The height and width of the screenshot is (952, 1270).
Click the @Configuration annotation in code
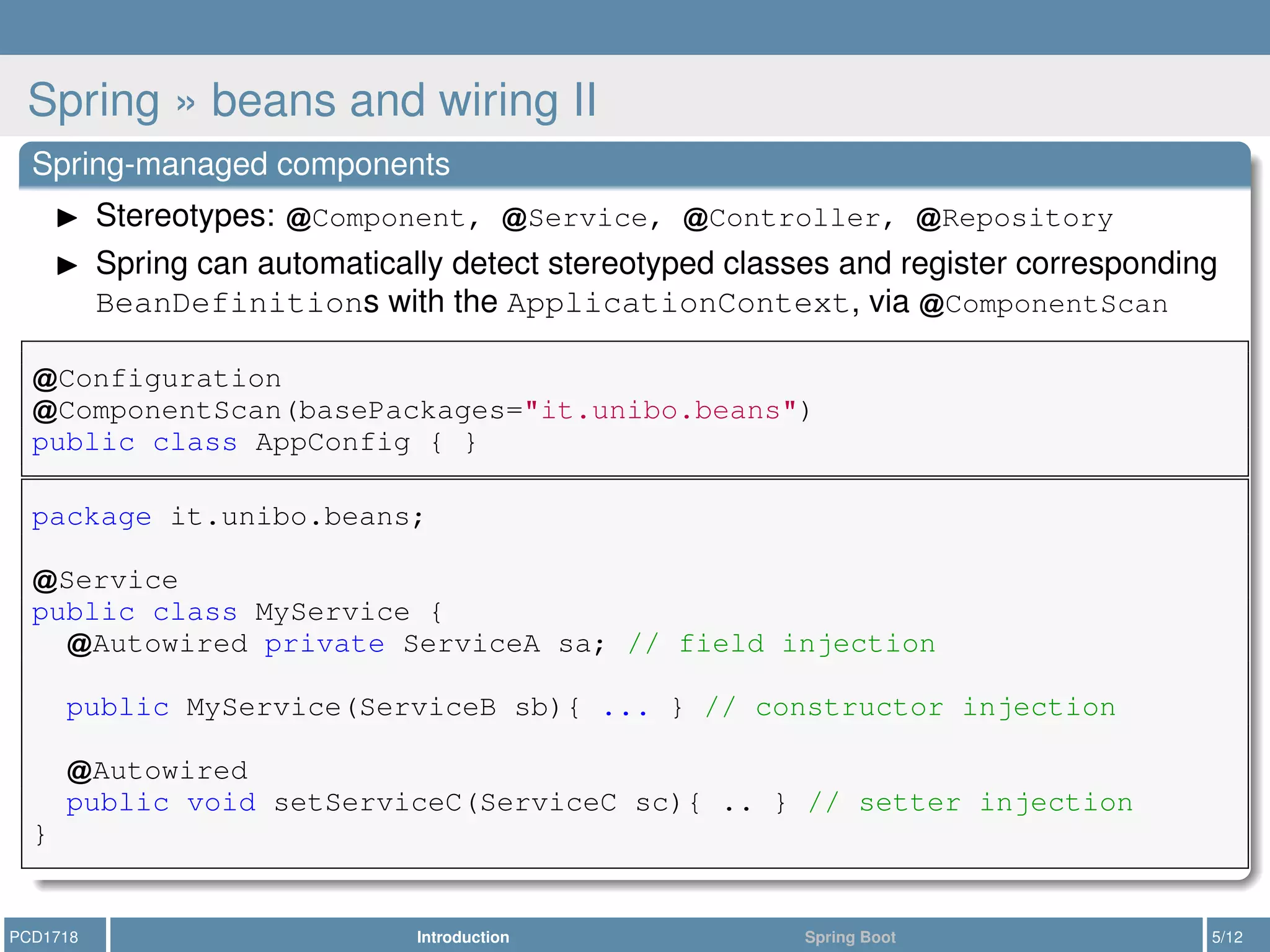[x=157, y=379]
